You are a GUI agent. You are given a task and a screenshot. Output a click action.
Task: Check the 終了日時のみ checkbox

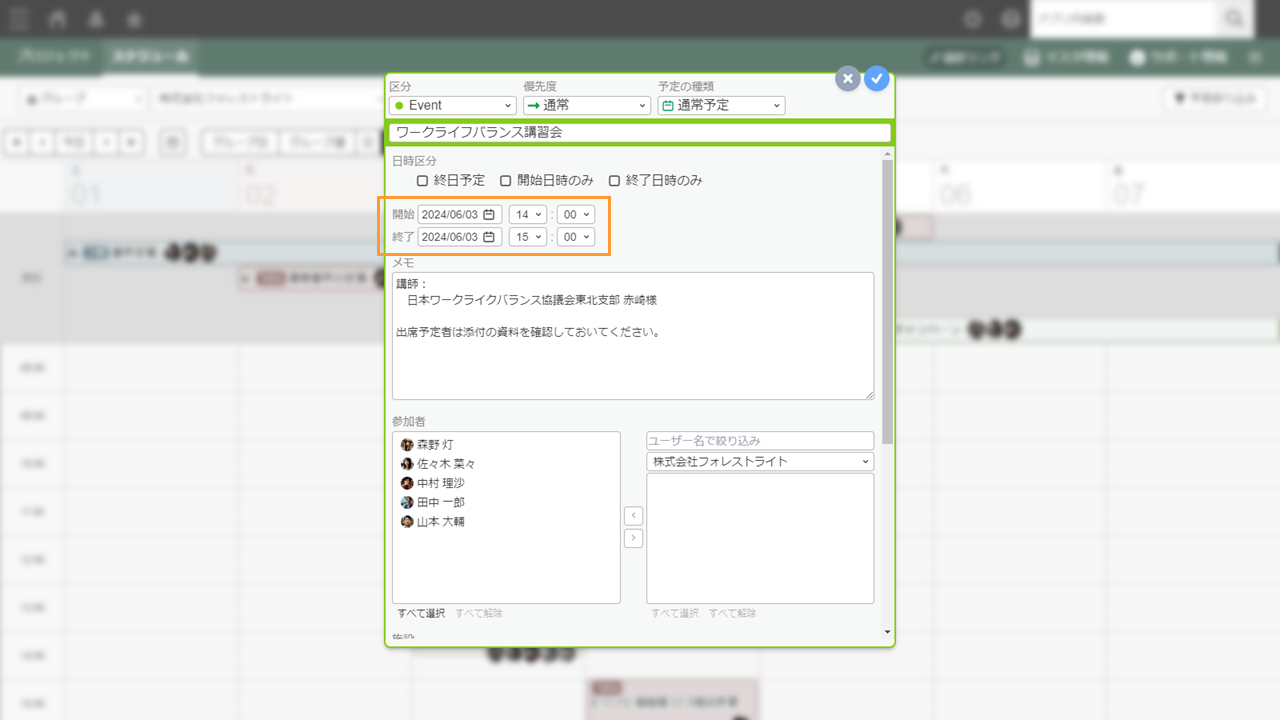click(614, 181)
